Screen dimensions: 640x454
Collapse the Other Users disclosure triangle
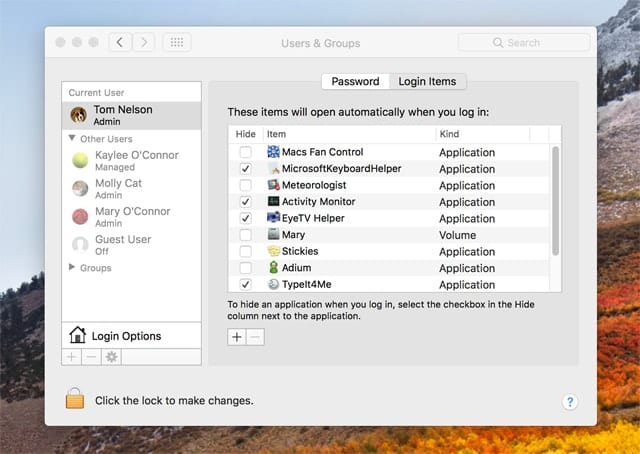72,139
